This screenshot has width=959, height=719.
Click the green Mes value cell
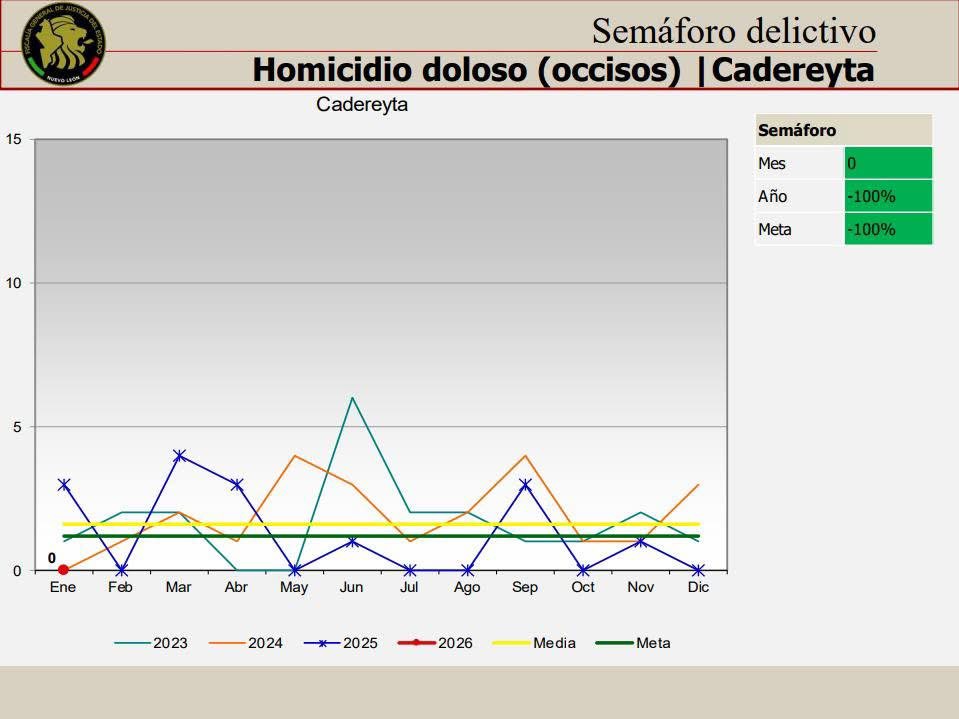click(x=887, y=164)
